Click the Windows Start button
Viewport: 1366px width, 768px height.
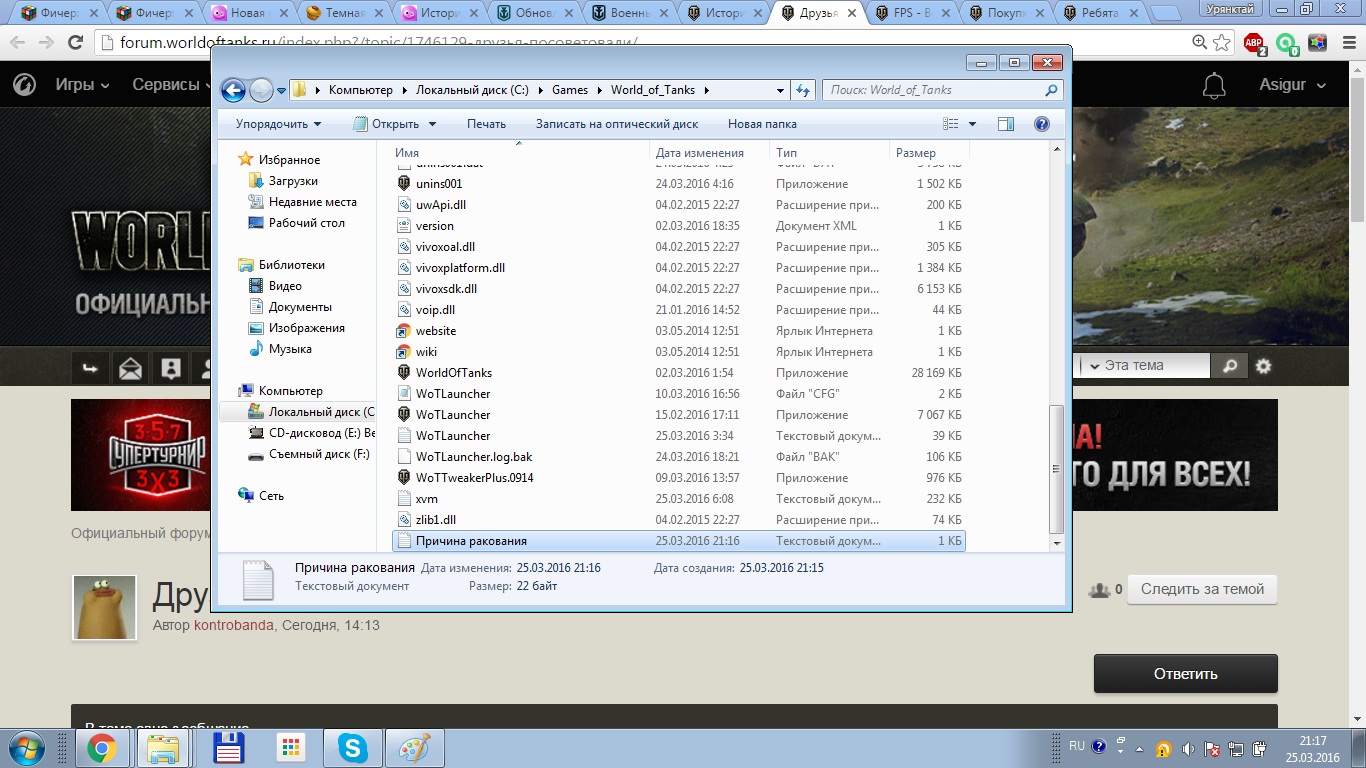(x=26, y=748)
